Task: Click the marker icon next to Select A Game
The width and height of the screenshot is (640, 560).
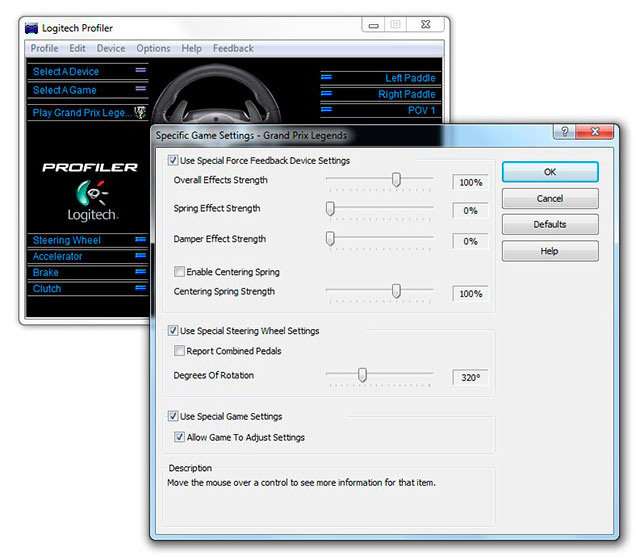Action: click(140, 89)
